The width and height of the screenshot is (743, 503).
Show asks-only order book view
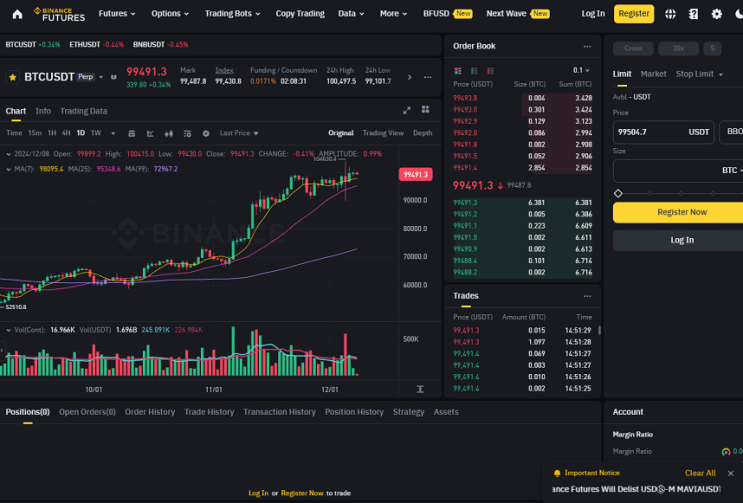(x=490, y=71)
